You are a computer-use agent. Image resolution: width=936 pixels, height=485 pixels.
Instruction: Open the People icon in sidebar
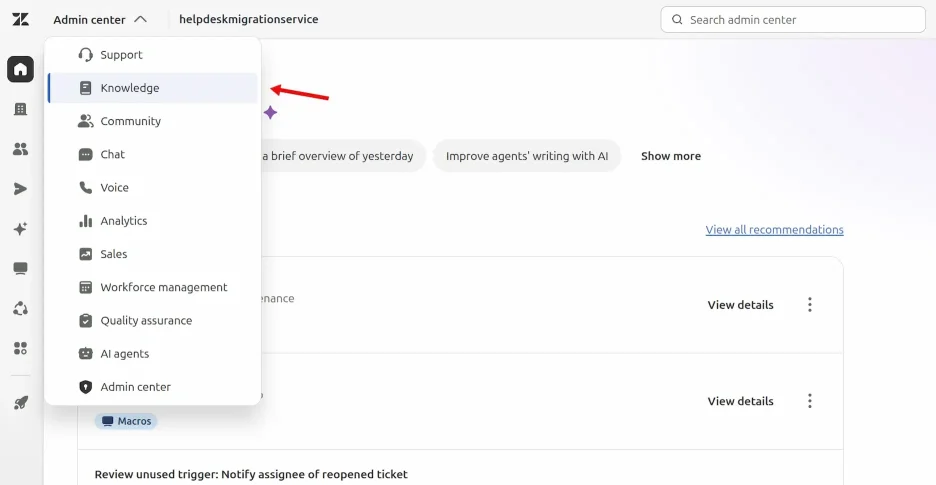click(x=20, y=149)
